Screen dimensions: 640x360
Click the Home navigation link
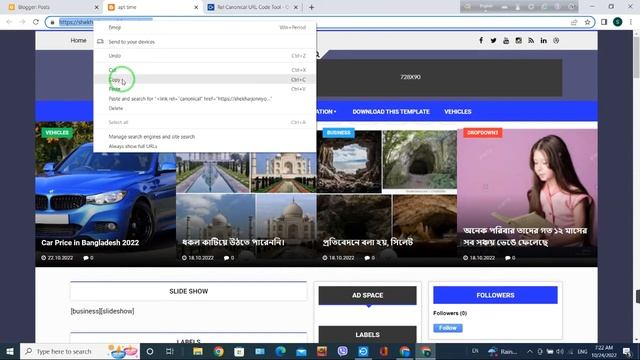(x=78, y=40)
